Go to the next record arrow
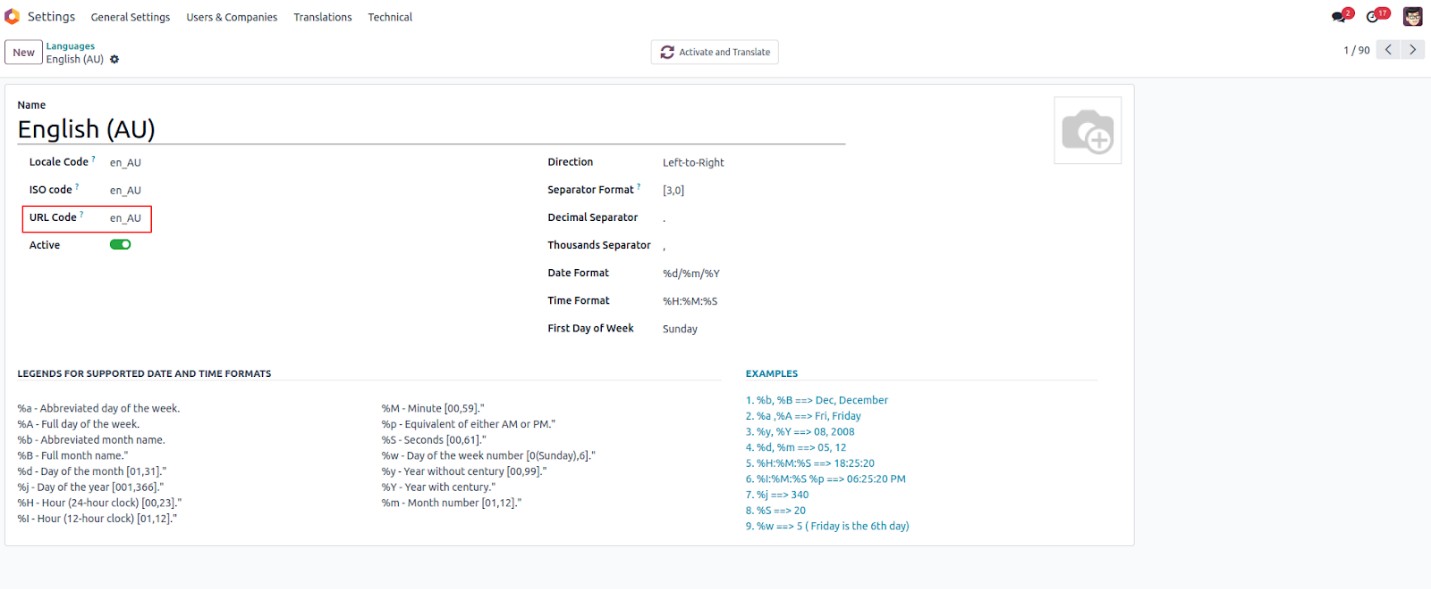This screenshot has height=589, width=1431. coord(1413,50)
